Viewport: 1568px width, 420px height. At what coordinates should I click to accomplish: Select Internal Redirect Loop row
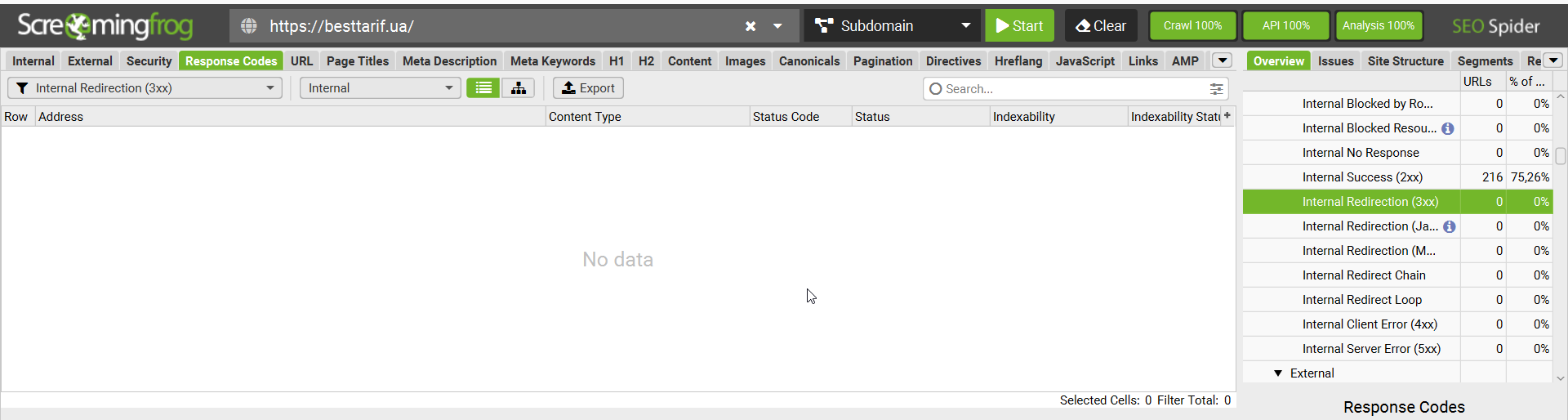tap(1397, 300)
